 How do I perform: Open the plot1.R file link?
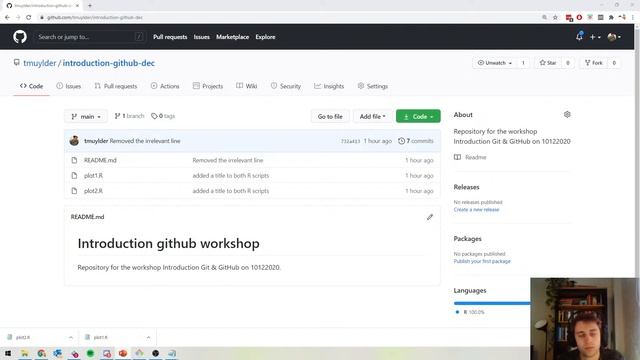click(x=93, y=176)
